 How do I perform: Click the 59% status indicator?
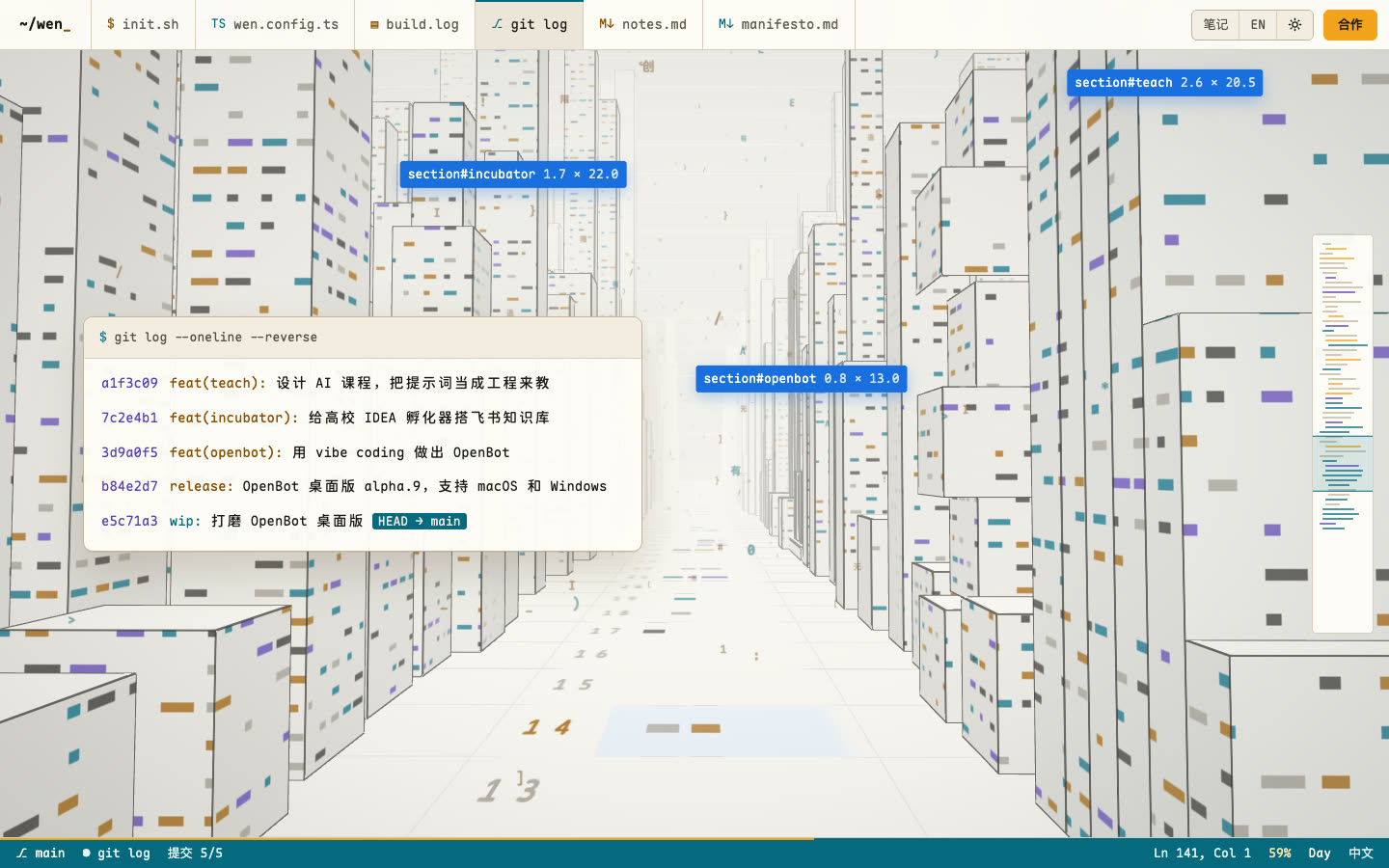coord(1280,854)
